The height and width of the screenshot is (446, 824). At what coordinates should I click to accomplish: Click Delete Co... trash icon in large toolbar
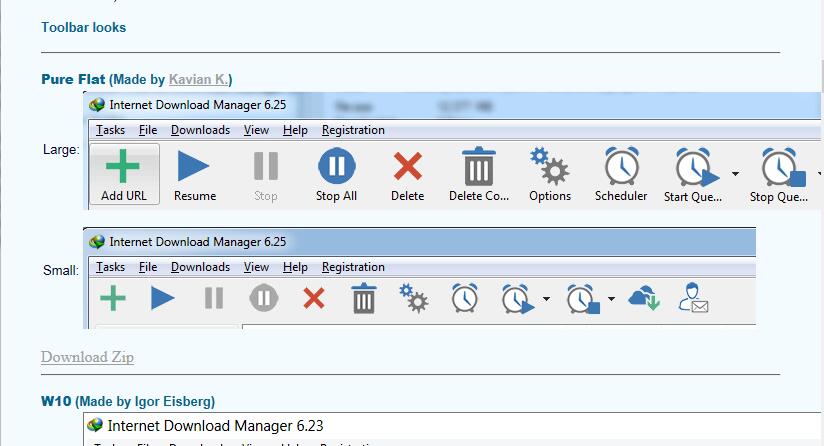[479, 166]
